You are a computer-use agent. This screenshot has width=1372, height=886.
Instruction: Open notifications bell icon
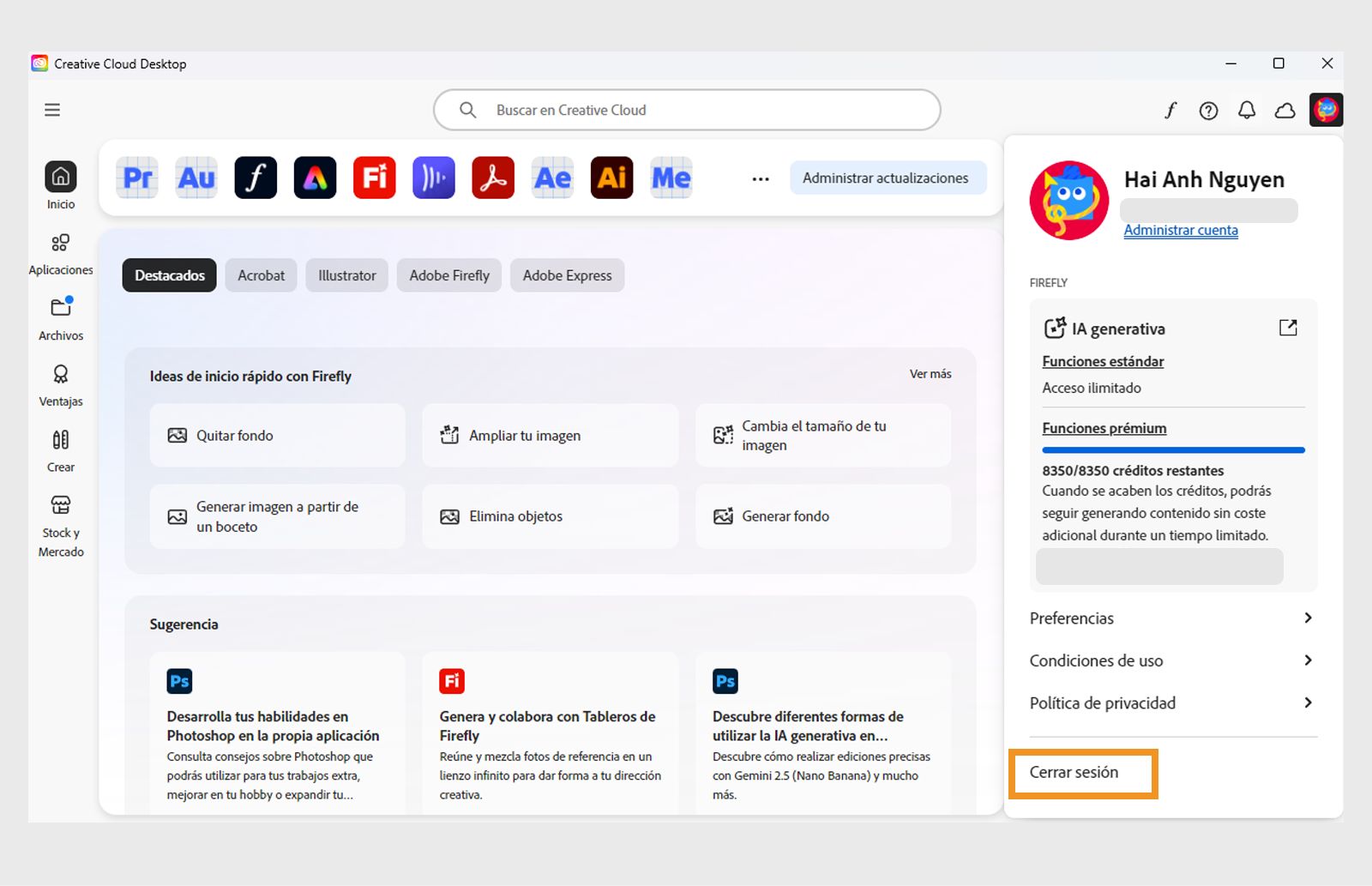(1247, 110)
